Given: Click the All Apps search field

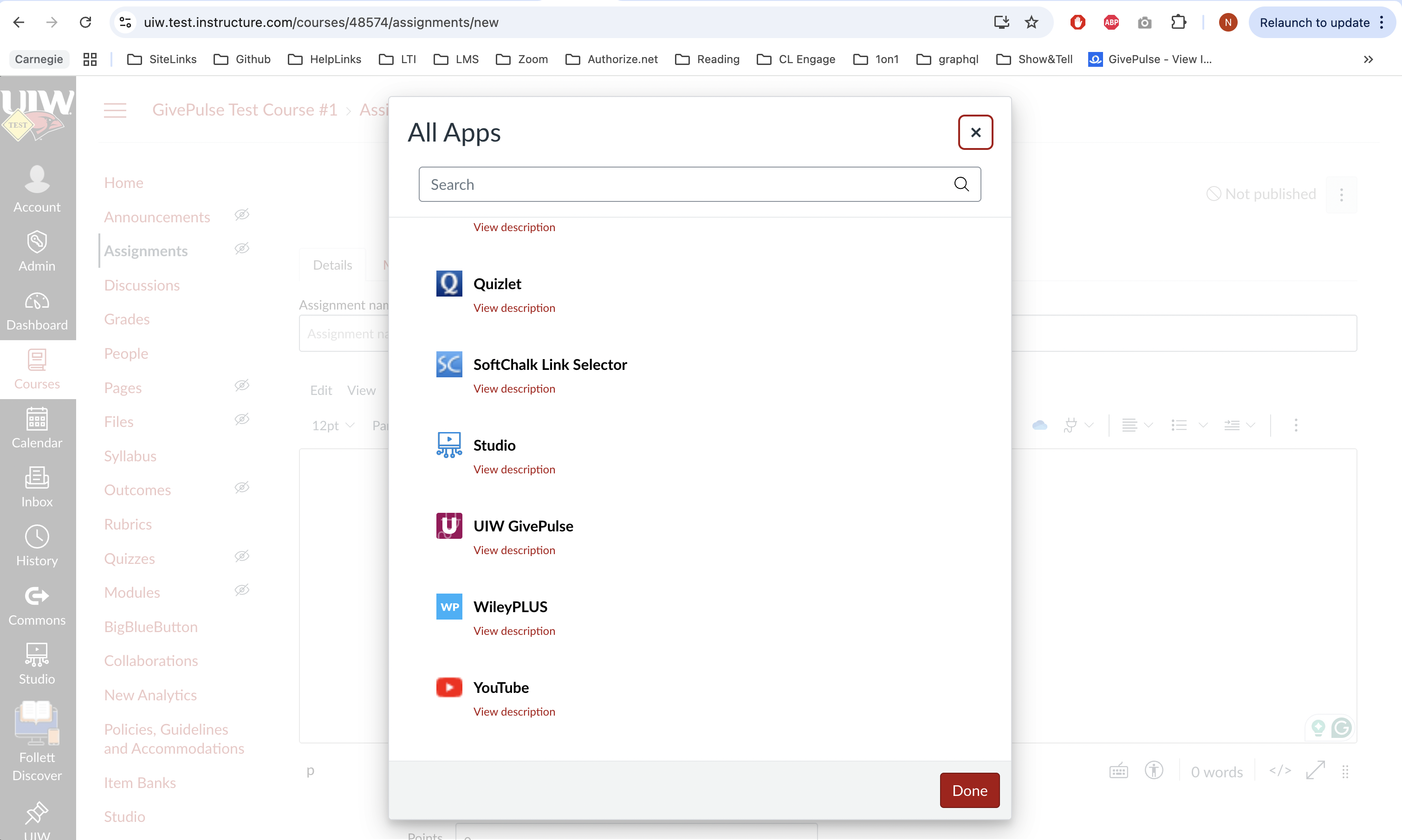Looking at the screenshot, I should pyautogui.click(x=699, y=184).
